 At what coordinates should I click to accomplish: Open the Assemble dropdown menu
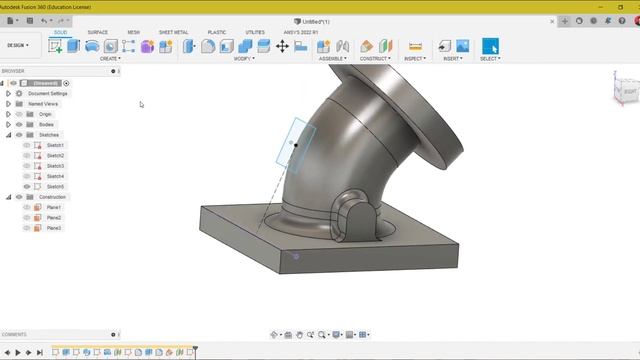click(333, 59)
